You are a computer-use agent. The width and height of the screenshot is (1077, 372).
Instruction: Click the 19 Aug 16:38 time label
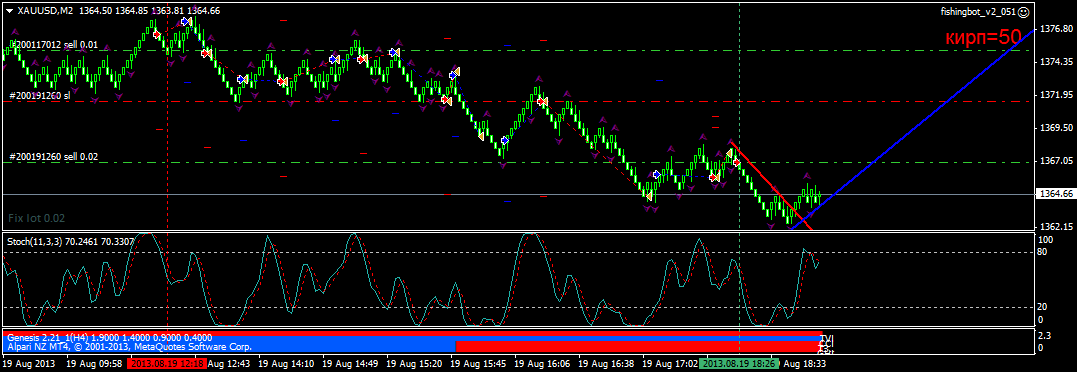tap(607, 363)
